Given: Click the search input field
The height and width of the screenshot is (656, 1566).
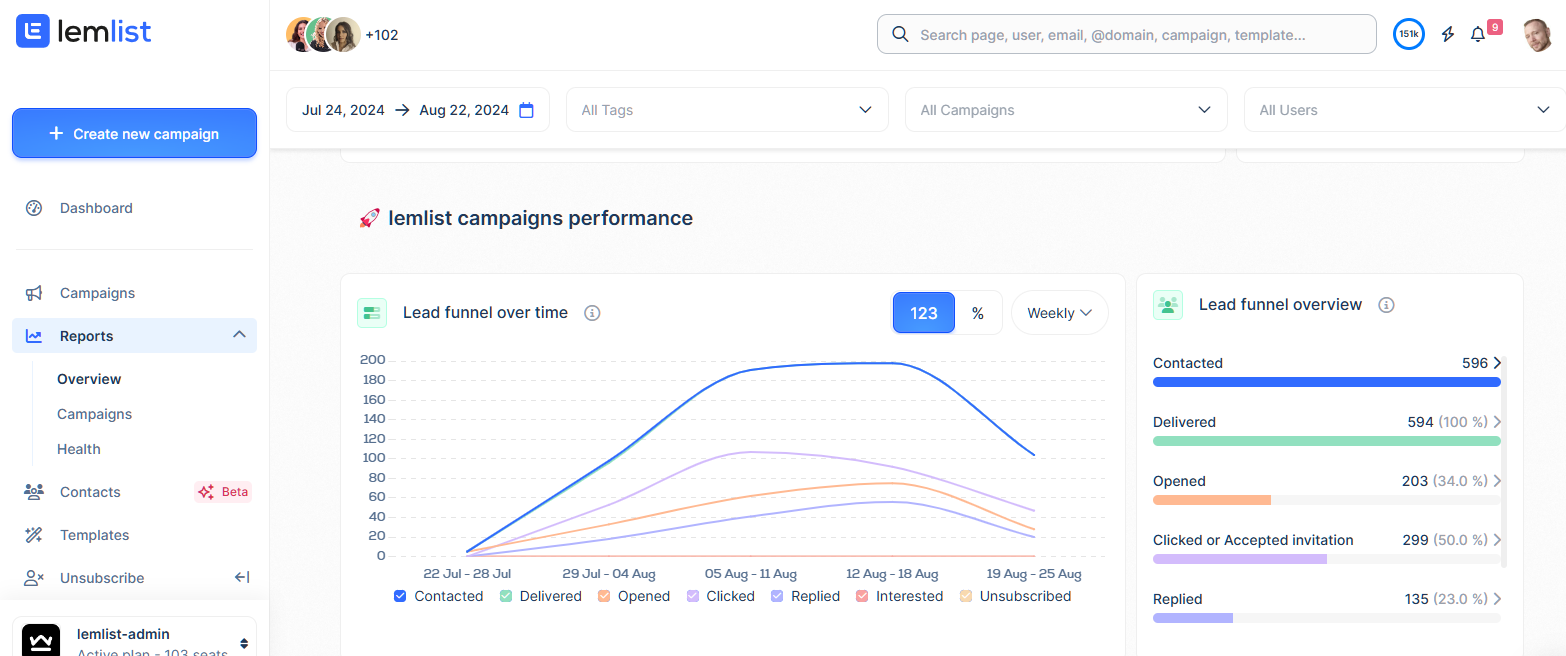Looking at the screenshot, I should click(x=1127, y=34).
